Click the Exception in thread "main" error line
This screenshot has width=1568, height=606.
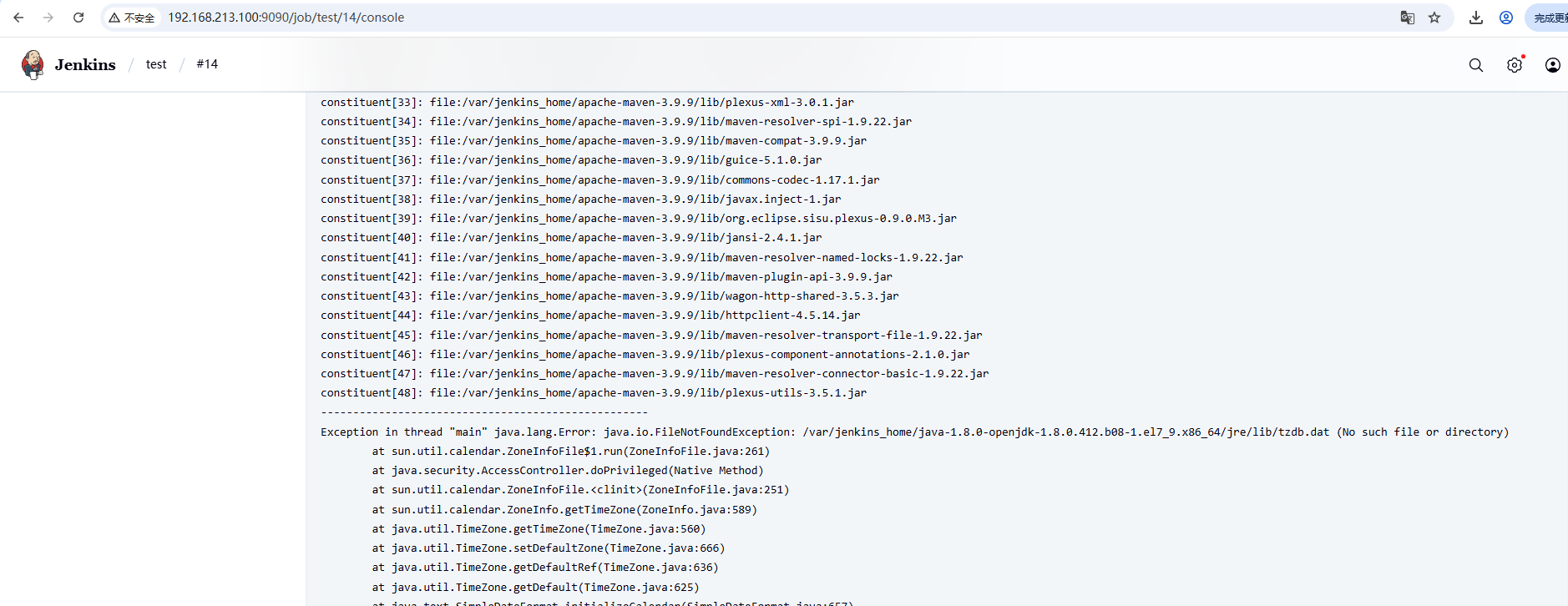915,432
